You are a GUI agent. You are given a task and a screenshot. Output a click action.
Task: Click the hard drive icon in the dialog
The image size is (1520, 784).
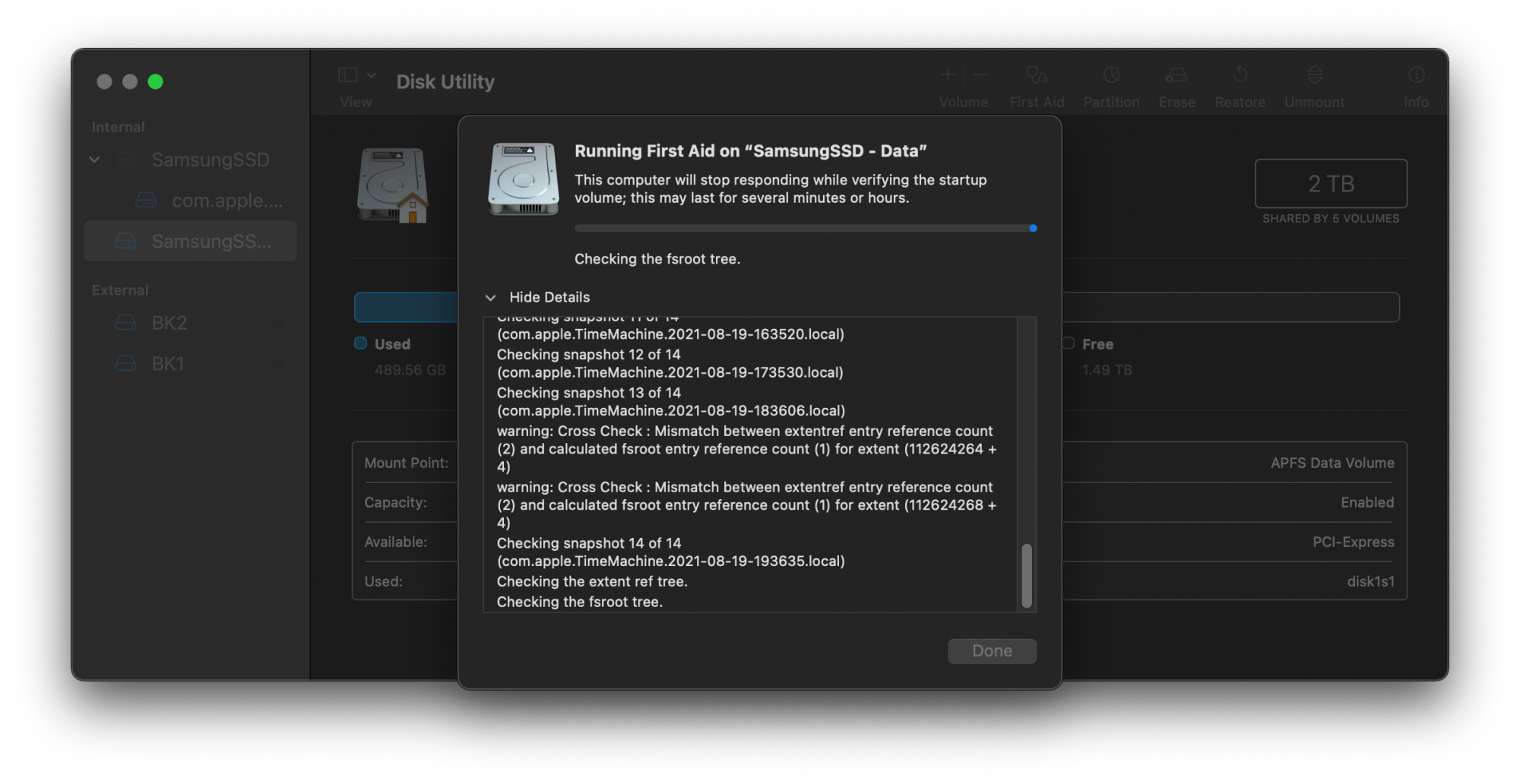coord(524,179)
